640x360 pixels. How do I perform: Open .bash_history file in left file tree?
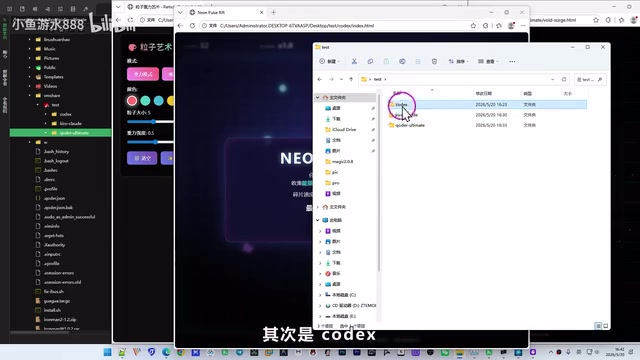click(x=56, y=151)
